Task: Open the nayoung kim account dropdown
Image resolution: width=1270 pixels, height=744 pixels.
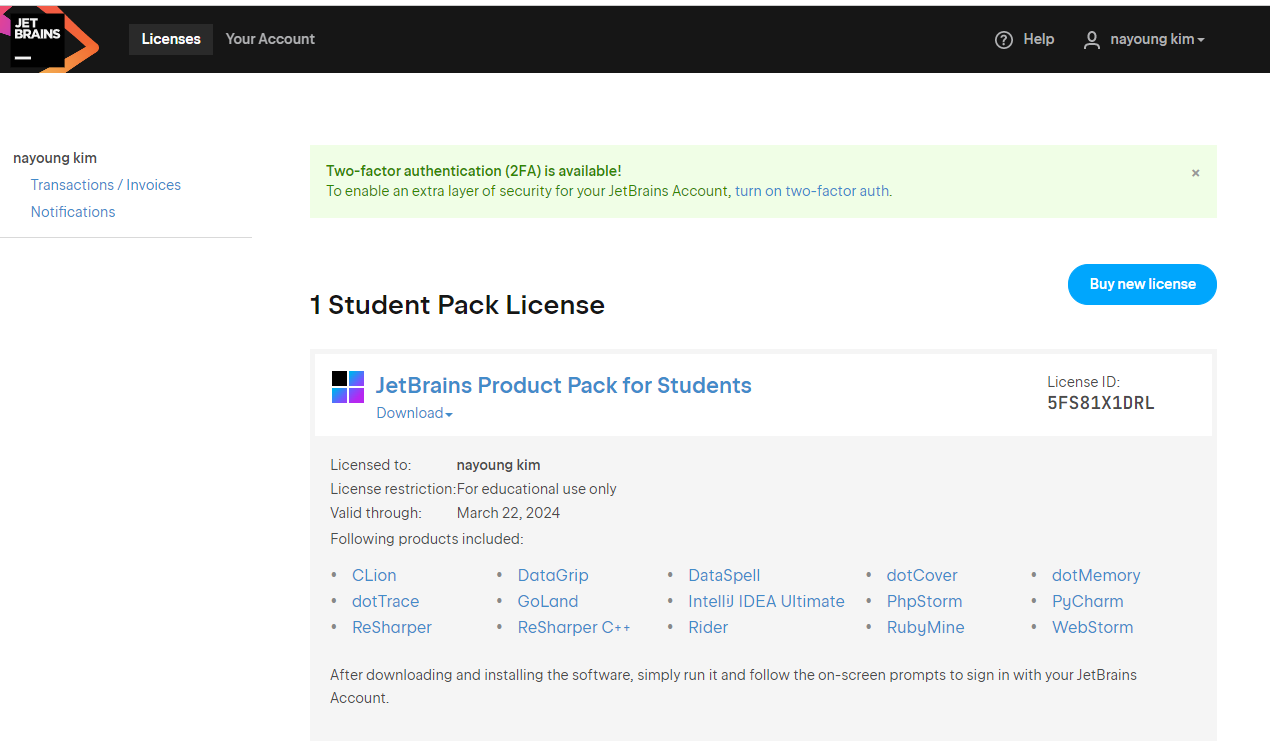Action: 1157,39
